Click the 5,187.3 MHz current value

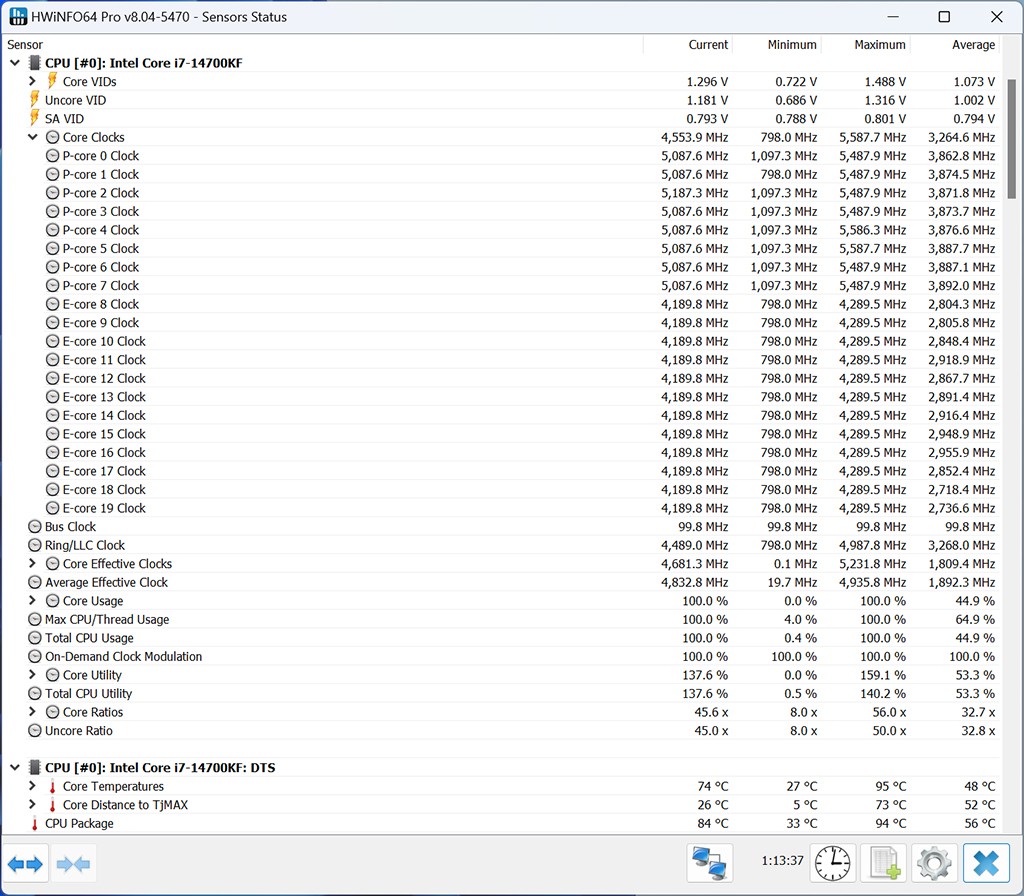(694, 193)
